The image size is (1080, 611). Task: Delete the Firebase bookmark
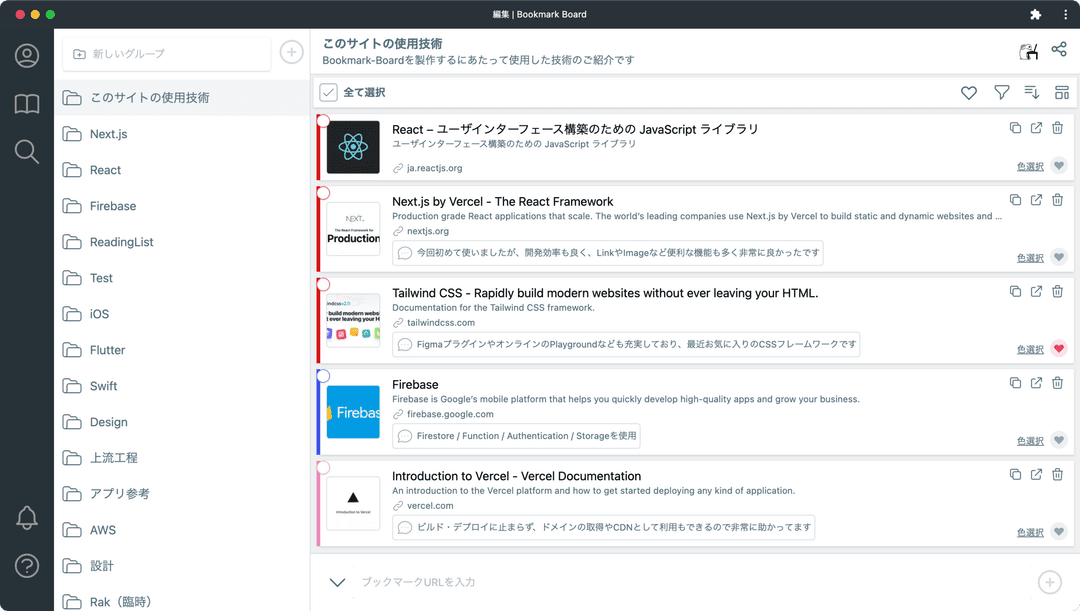(x=1057, y=383)
